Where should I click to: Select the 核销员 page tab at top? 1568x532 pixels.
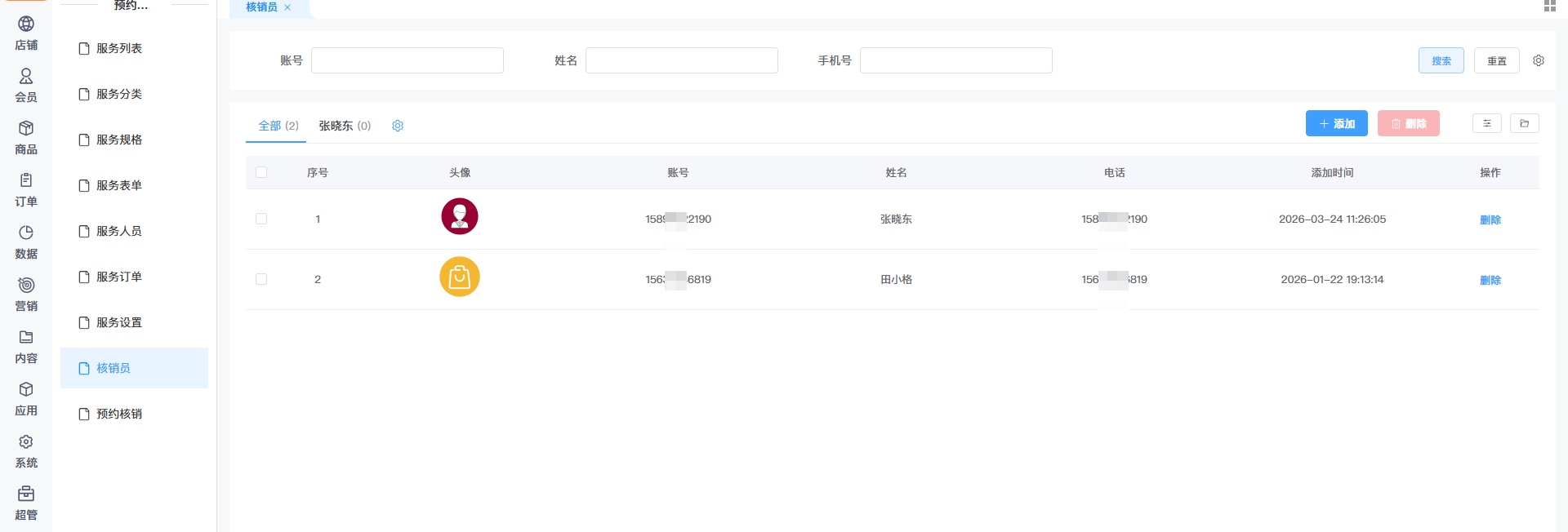(261, 7)
